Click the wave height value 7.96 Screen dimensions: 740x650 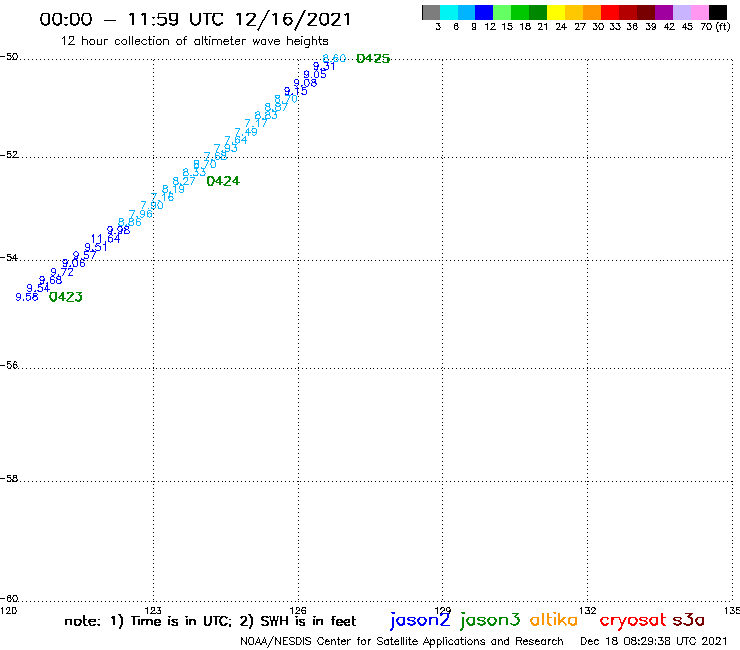(x=141, y=214)
